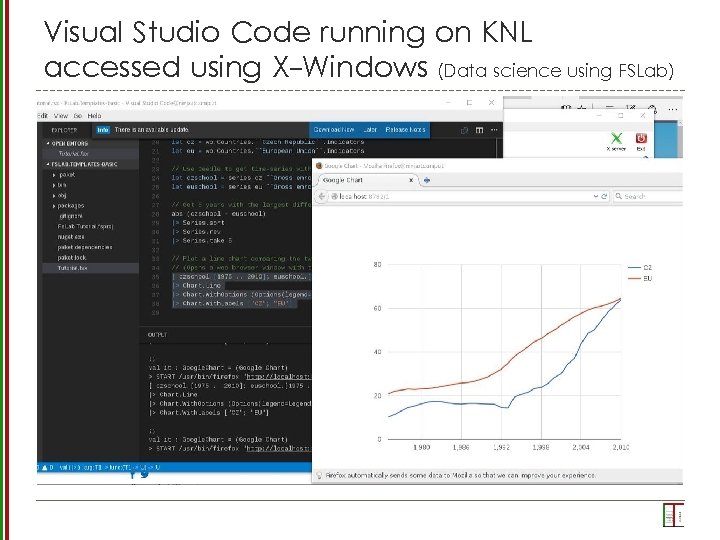Open the paket.dependencies file

[x=84, y=247]
